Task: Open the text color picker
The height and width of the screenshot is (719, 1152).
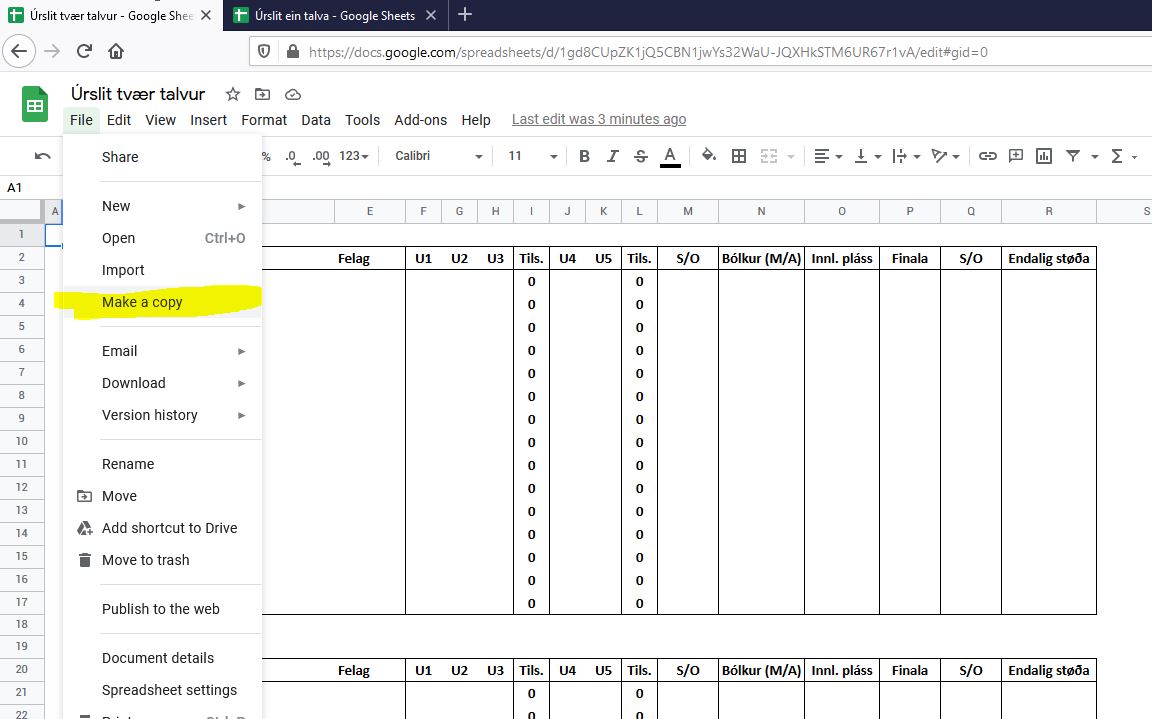Action: pyautogui.click(x=670, y=156)
